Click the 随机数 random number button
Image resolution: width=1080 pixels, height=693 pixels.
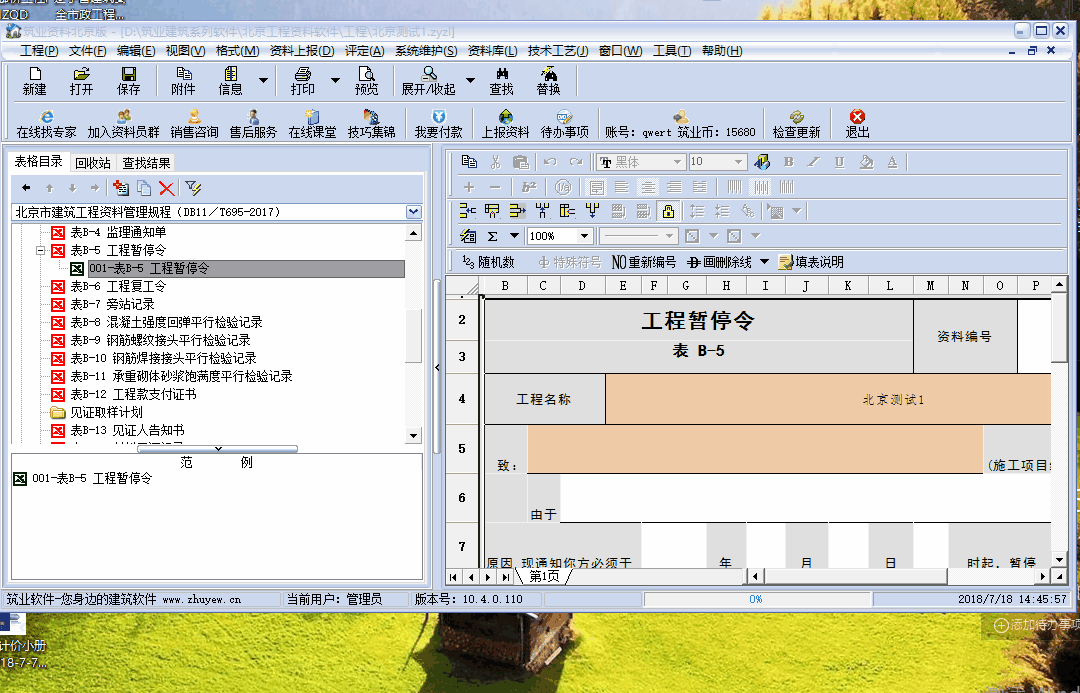click(488, 262)
